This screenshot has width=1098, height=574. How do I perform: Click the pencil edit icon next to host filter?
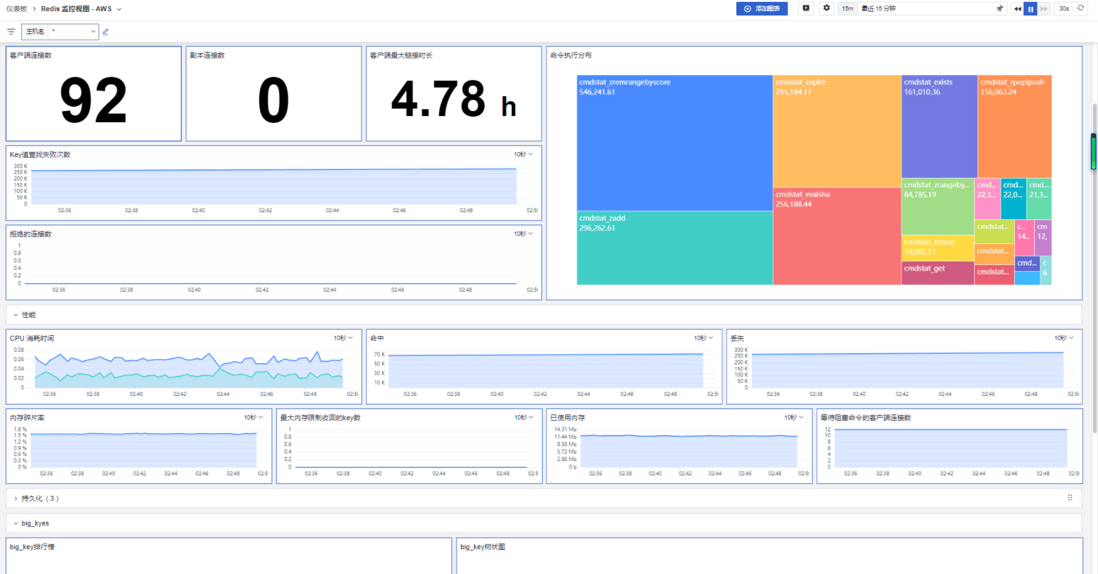[x=106, y=32]
